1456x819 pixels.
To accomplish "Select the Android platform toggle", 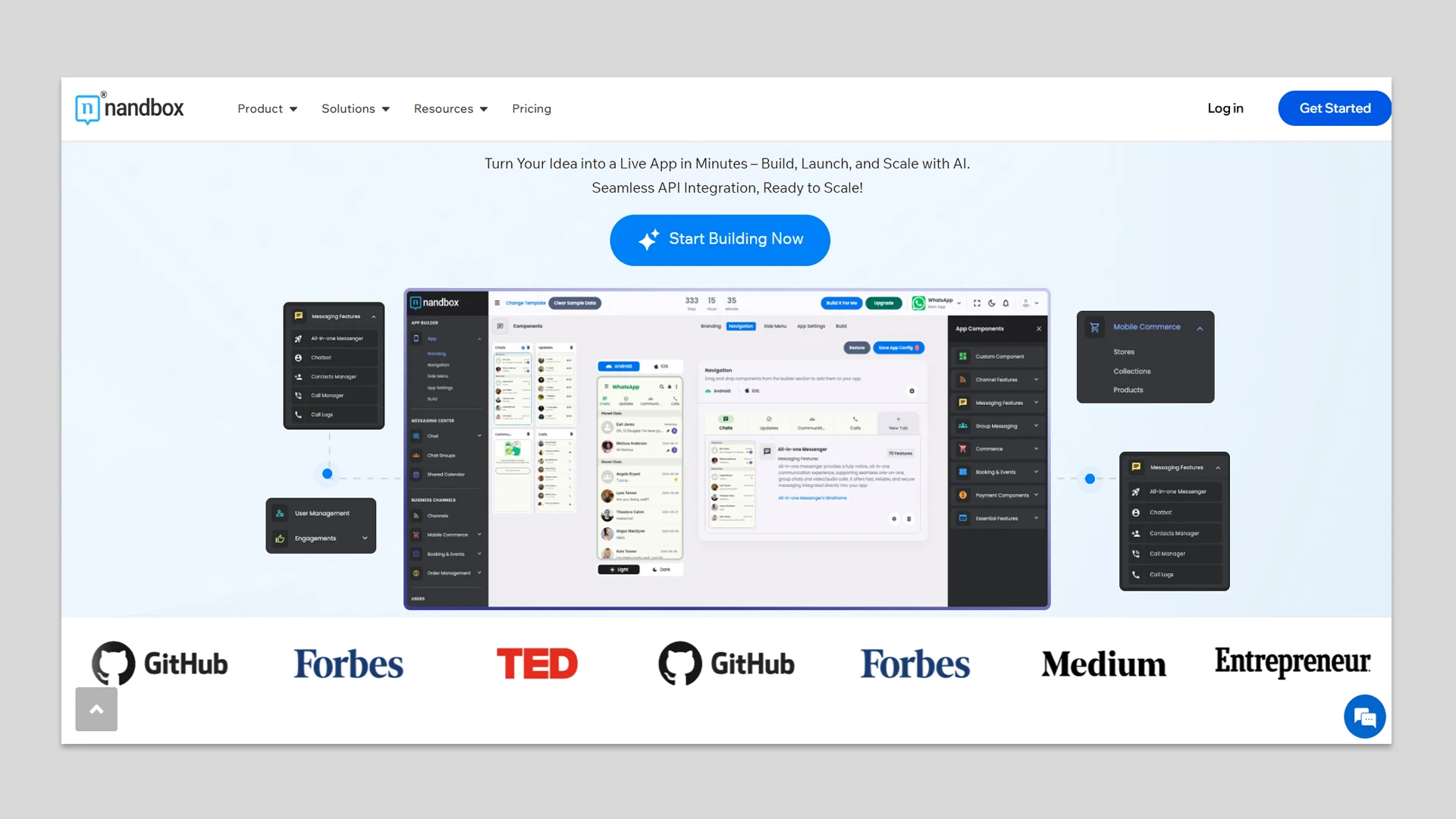I will tap(619, 366).
